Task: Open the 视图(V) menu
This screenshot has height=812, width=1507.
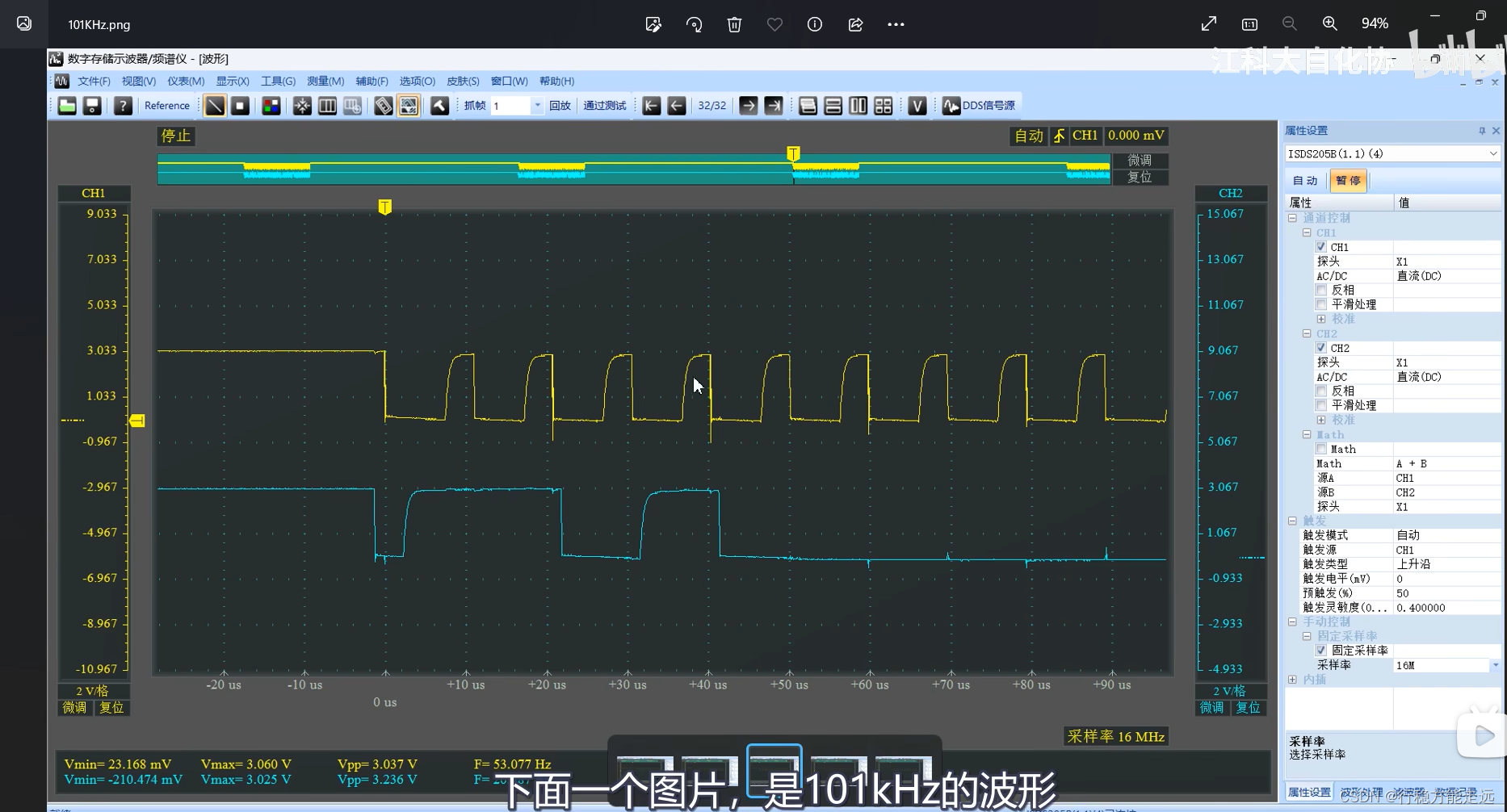Action: pos(139,82)
